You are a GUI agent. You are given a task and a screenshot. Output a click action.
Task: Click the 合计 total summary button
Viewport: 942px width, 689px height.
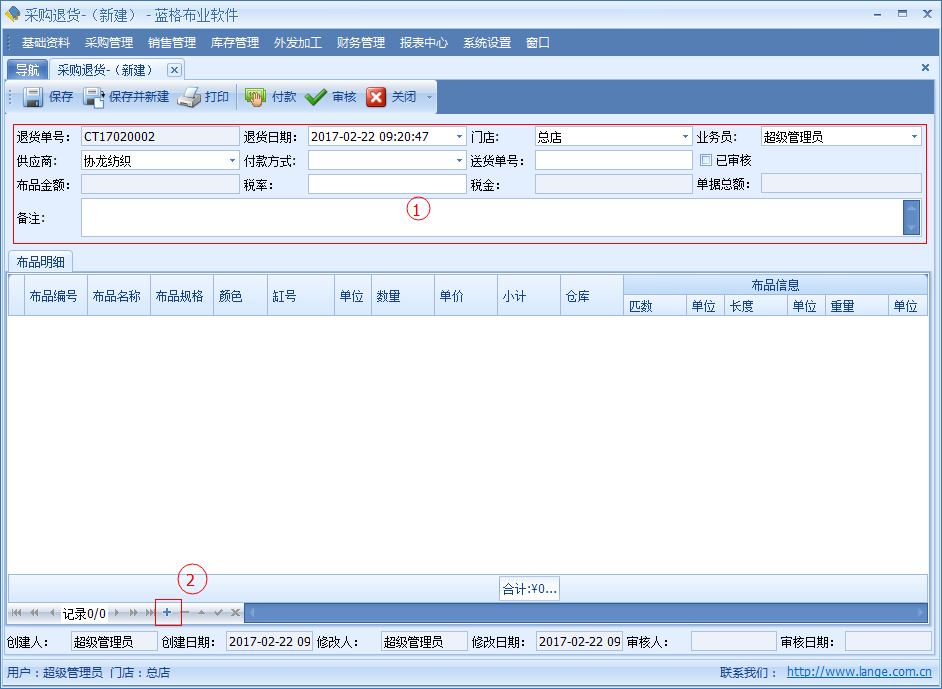529,589
